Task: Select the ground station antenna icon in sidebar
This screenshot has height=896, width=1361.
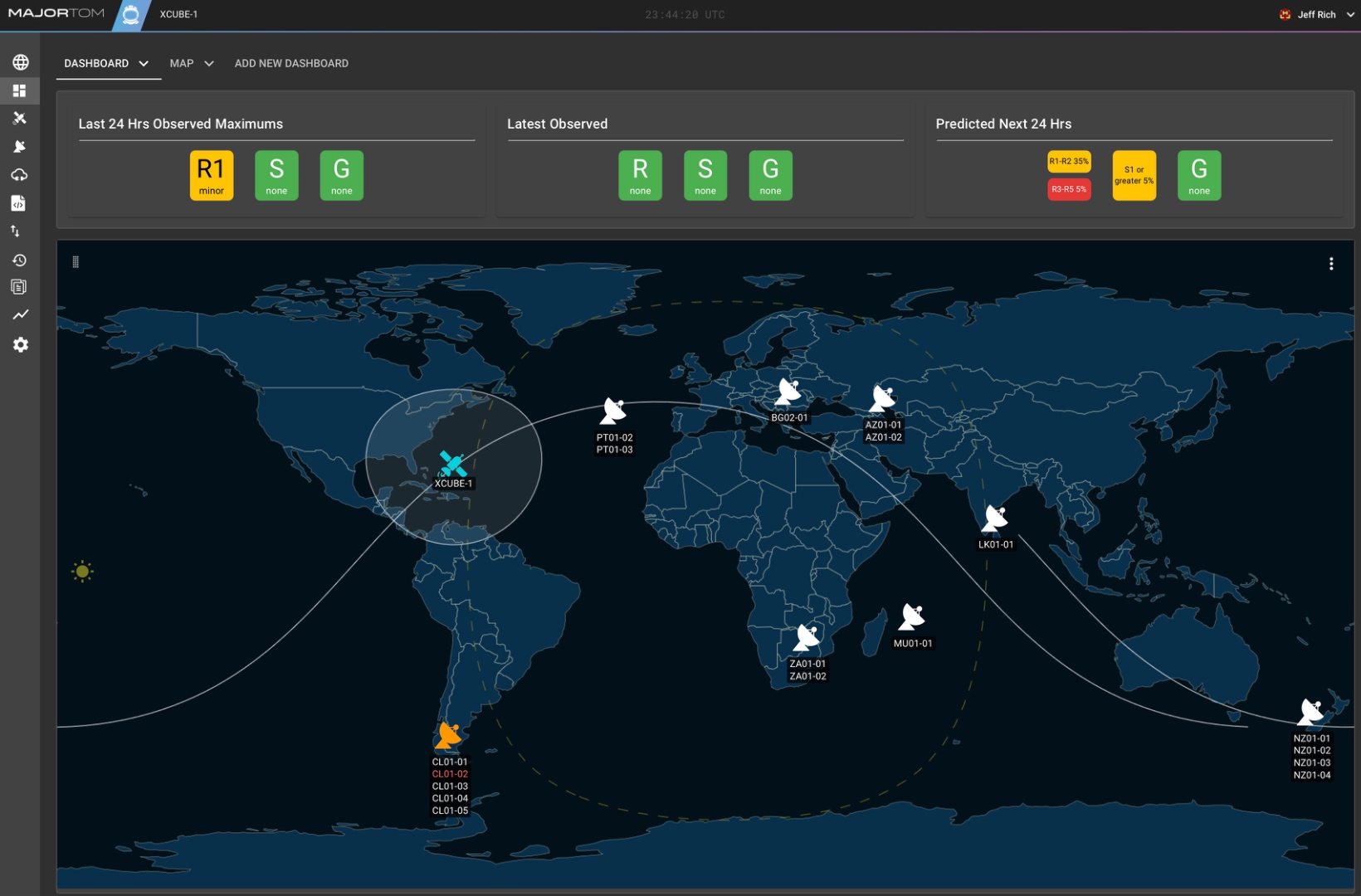Action: coord(20,147)
